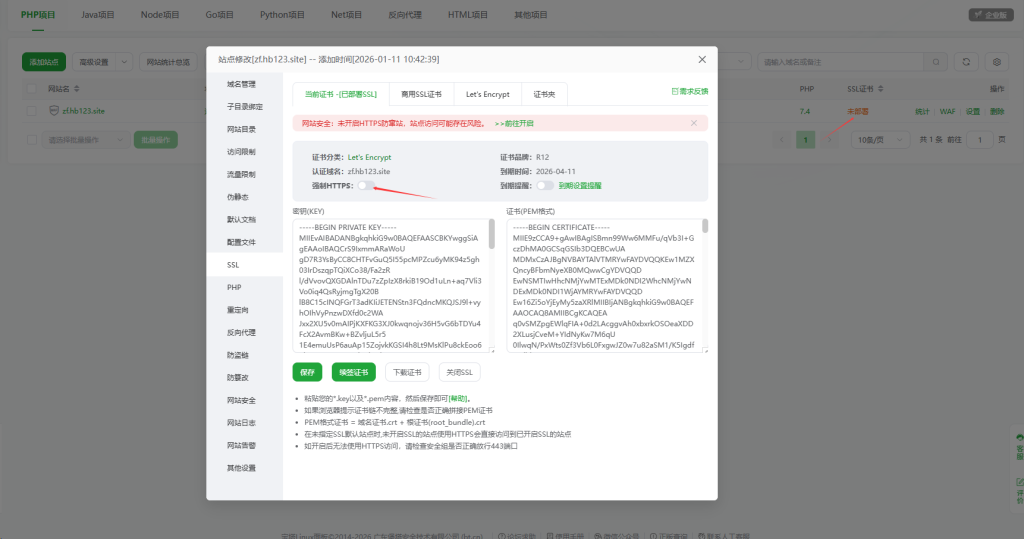The width and height of the screenshot is (1024, 539).
Task: Click the scrollbar of the 密钥(KEY) textbox
Action: (490, 236)
